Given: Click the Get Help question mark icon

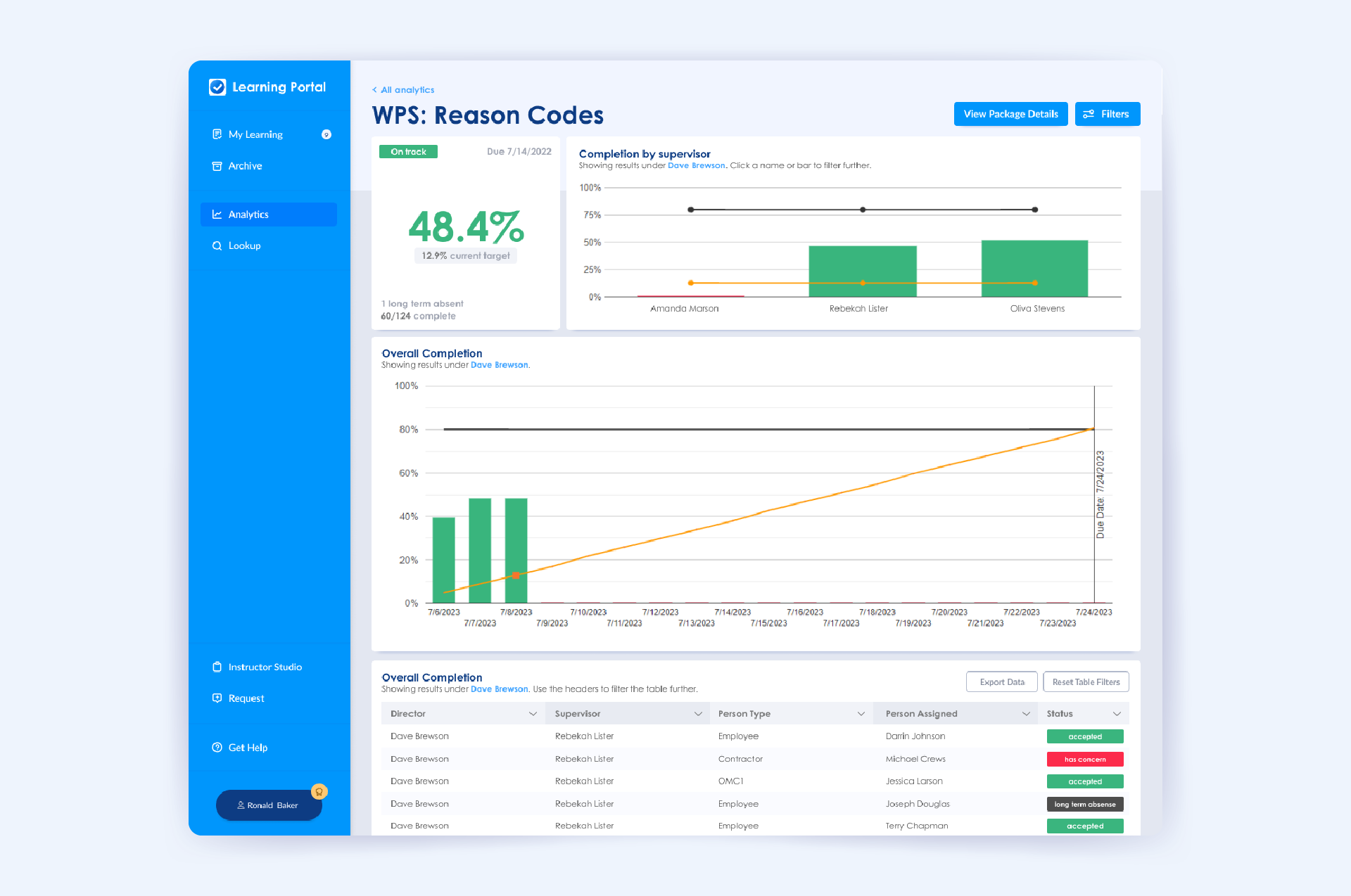Looking at the screenshot, I should 217,748.
